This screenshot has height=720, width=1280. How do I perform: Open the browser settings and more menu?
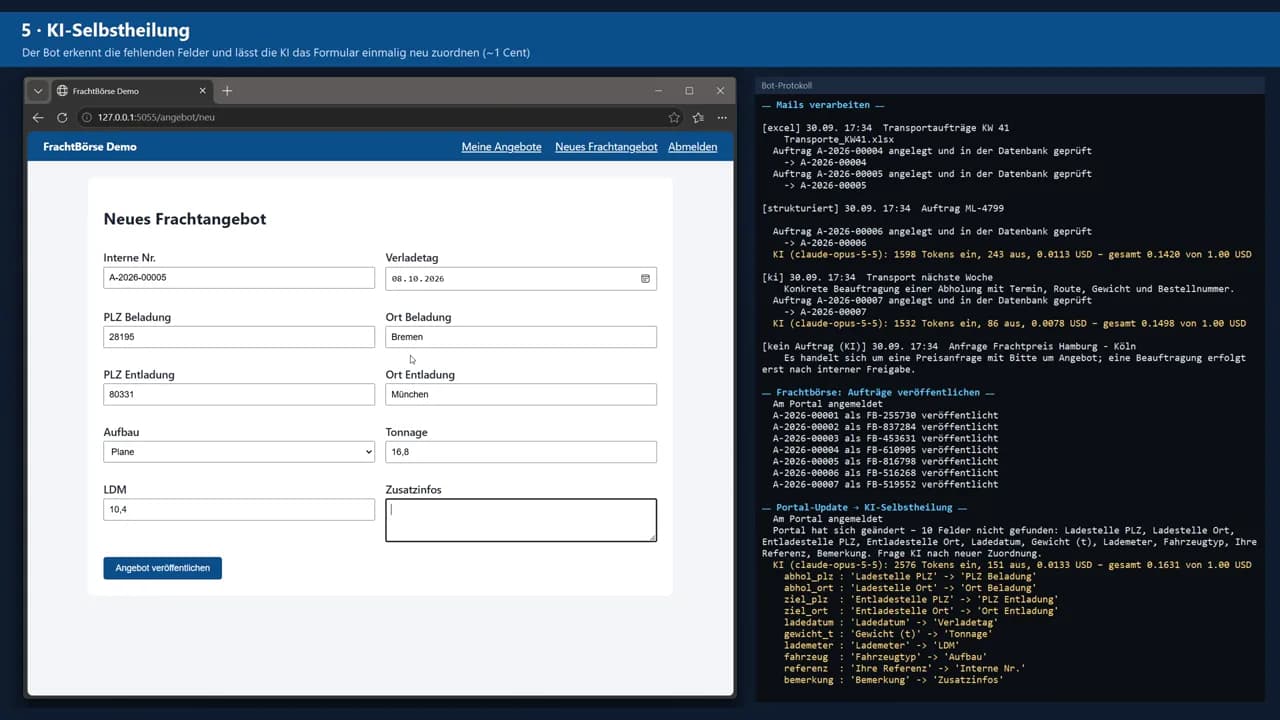coord(722,118)
